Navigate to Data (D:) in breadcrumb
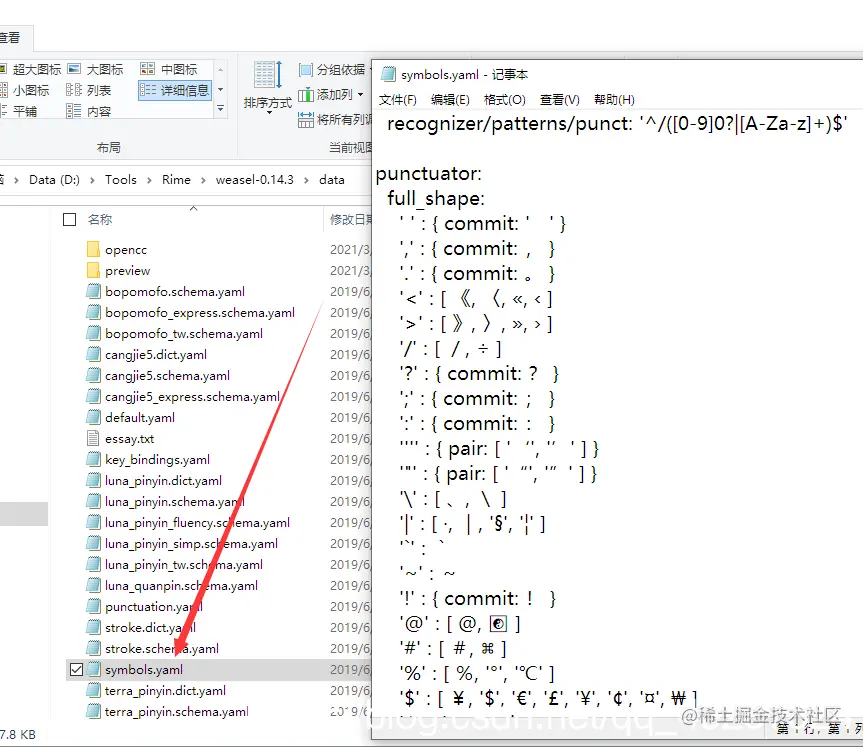Viewport: 863px width, 747px height. coord(54,180)
